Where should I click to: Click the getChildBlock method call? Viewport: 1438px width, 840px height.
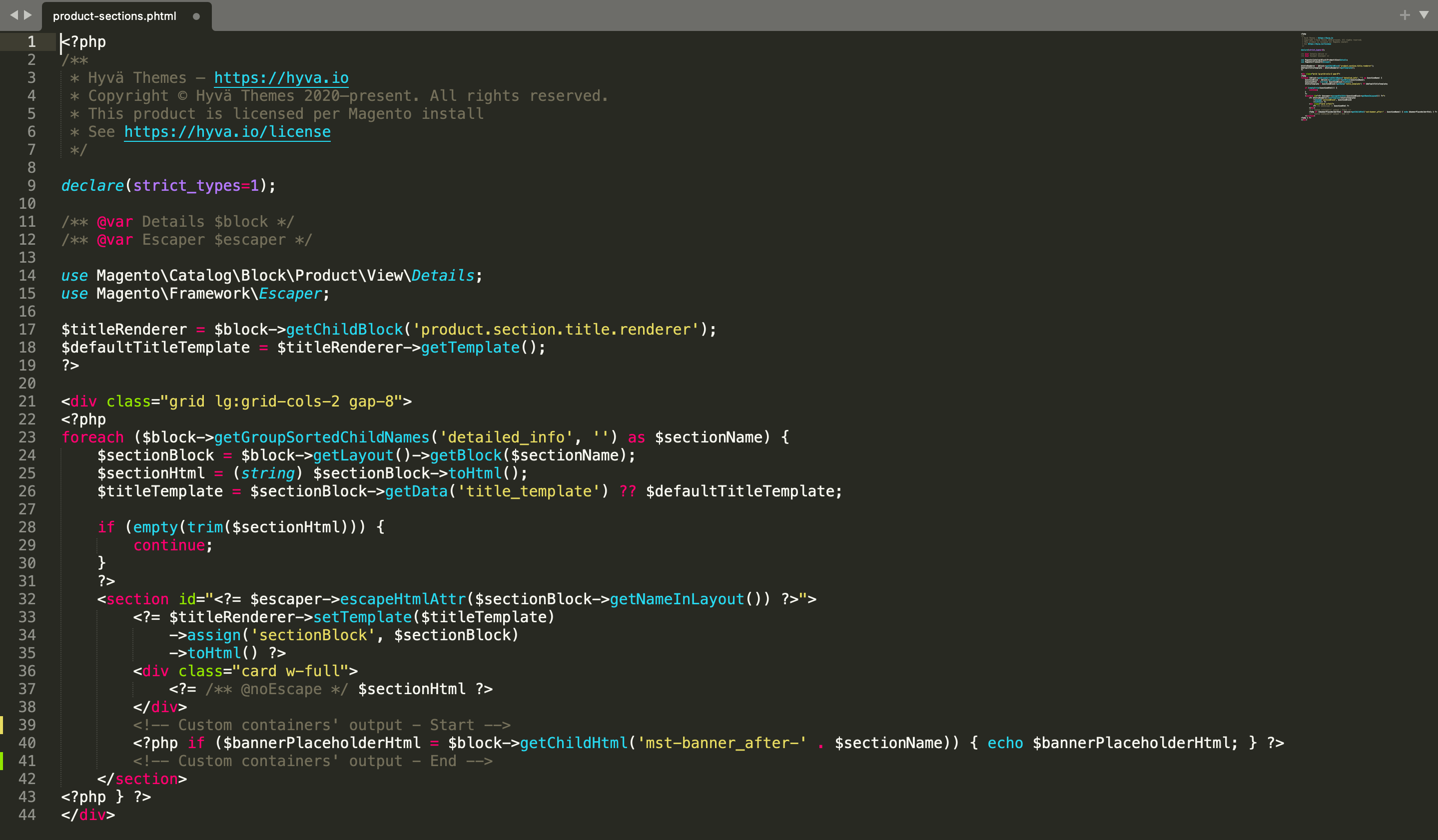point(344,330)
